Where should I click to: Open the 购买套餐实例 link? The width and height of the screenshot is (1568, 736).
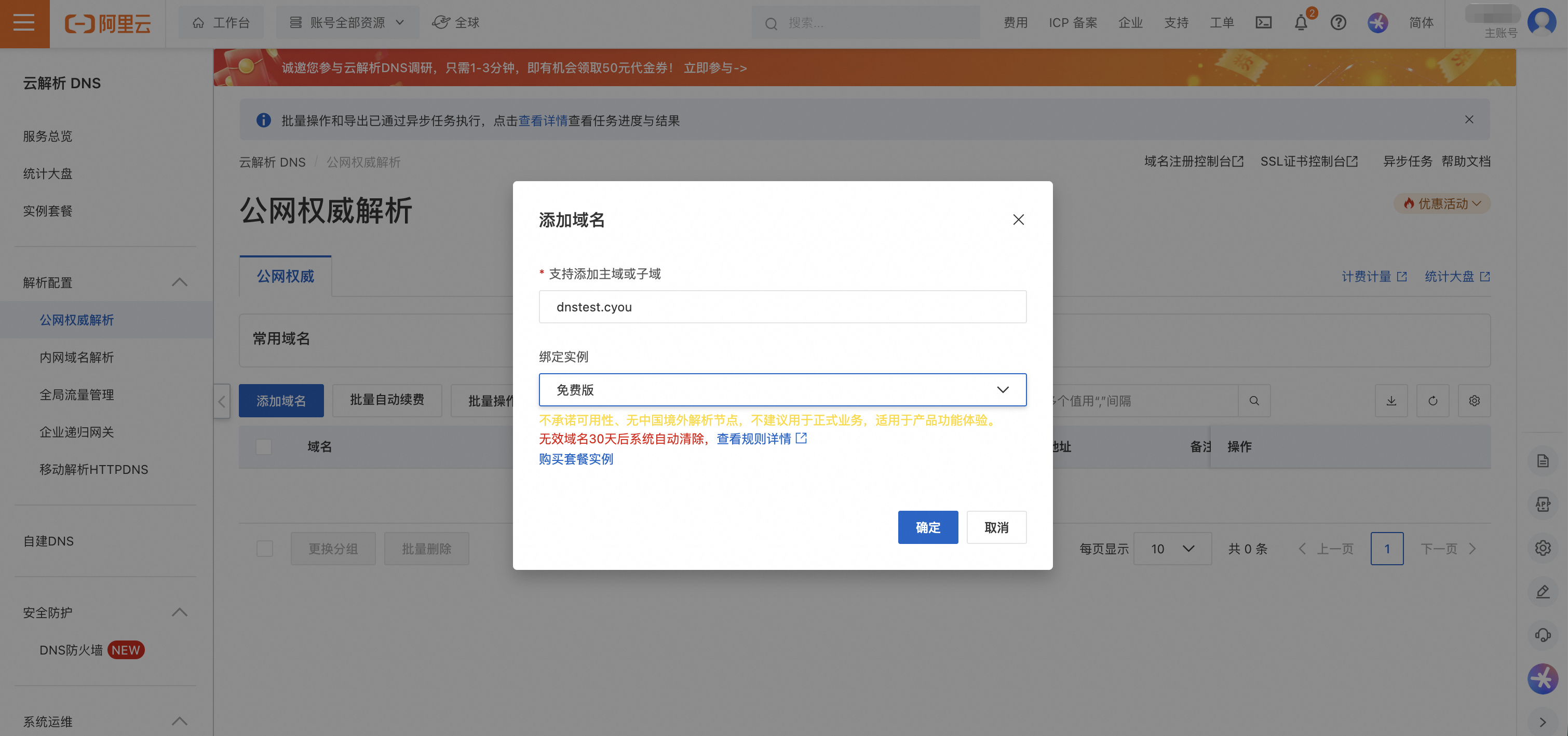pyautogui.click(x=575, y=459)
